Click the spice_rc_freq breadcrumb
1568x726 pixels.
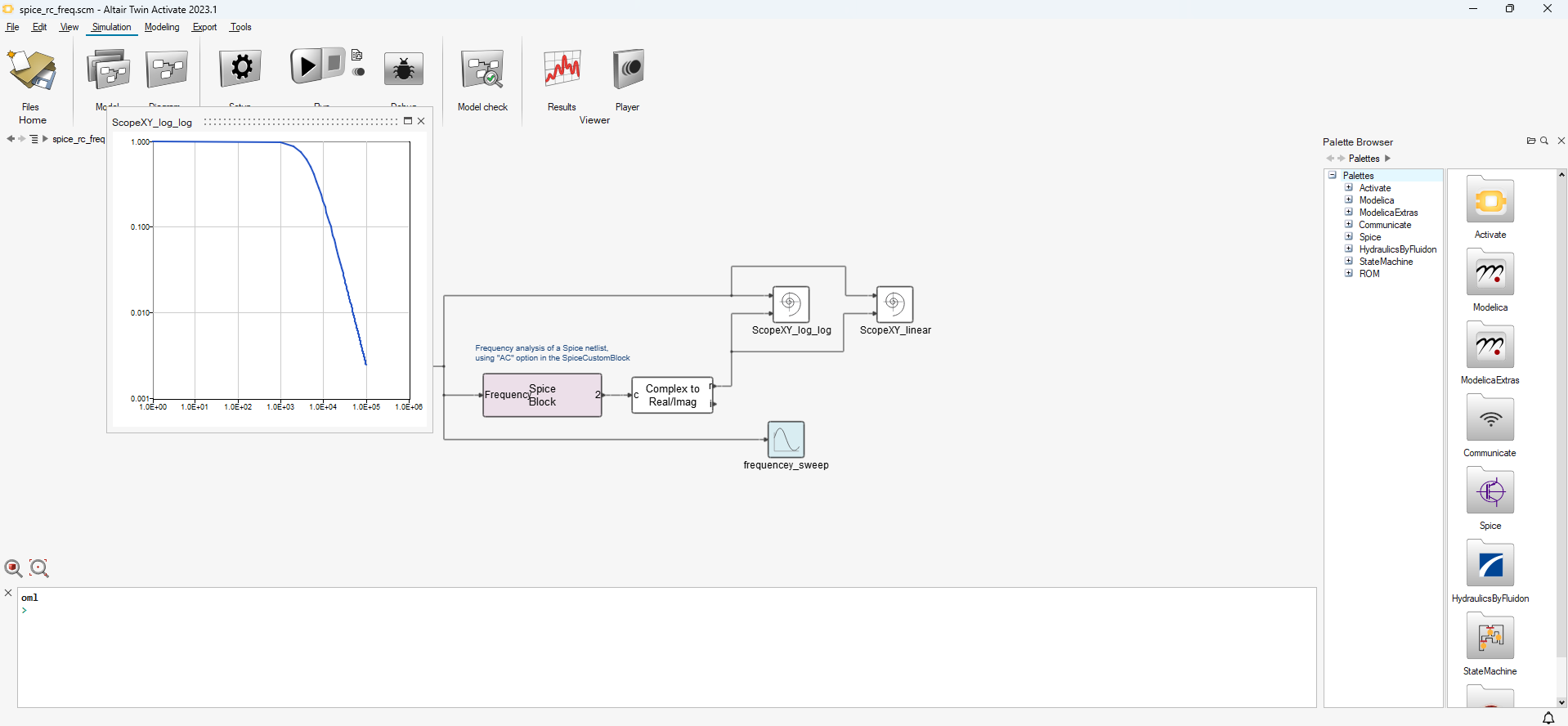tap(78, 139)
